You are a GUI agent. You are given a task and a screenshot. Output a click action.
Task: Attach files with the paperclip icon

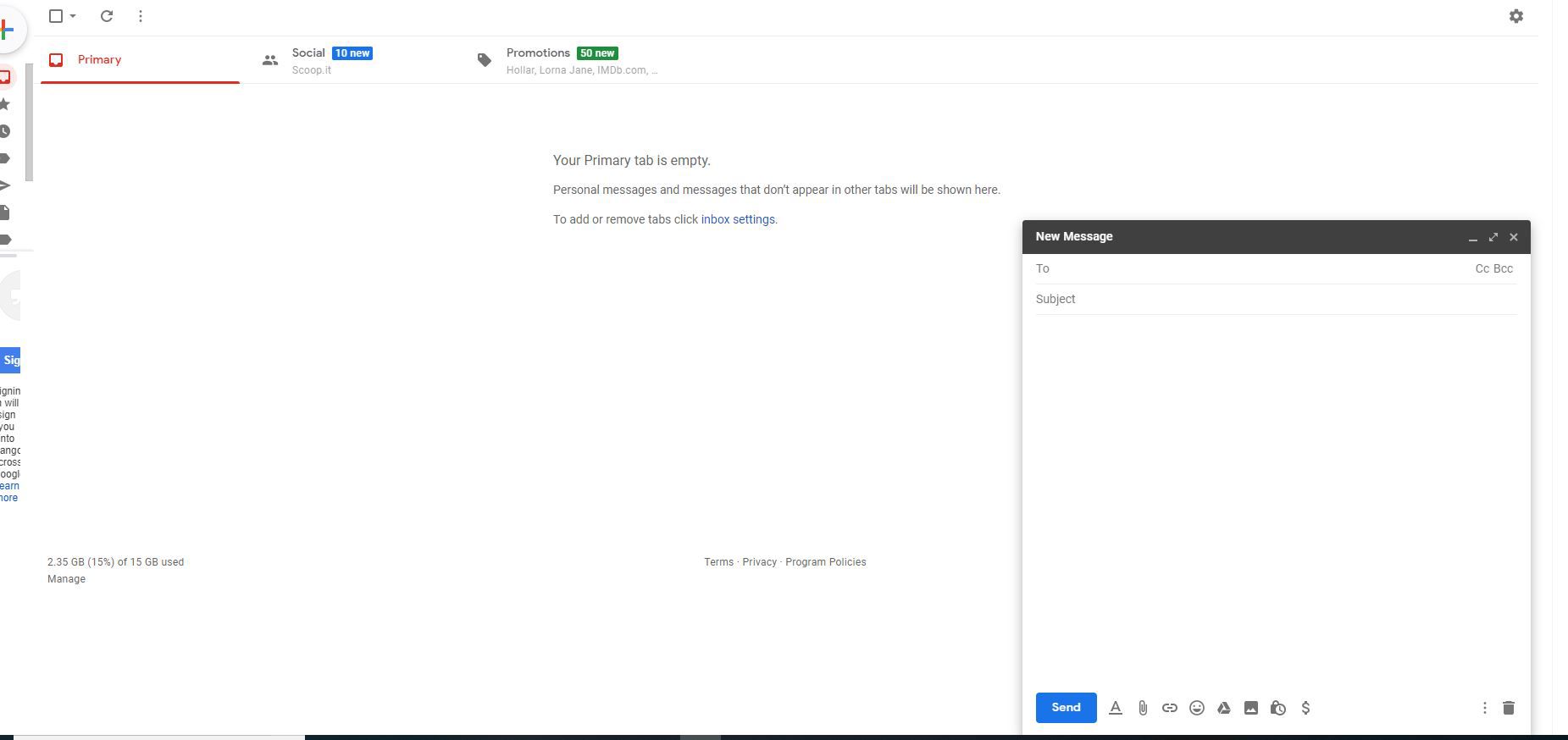(x=1143, y=708)
